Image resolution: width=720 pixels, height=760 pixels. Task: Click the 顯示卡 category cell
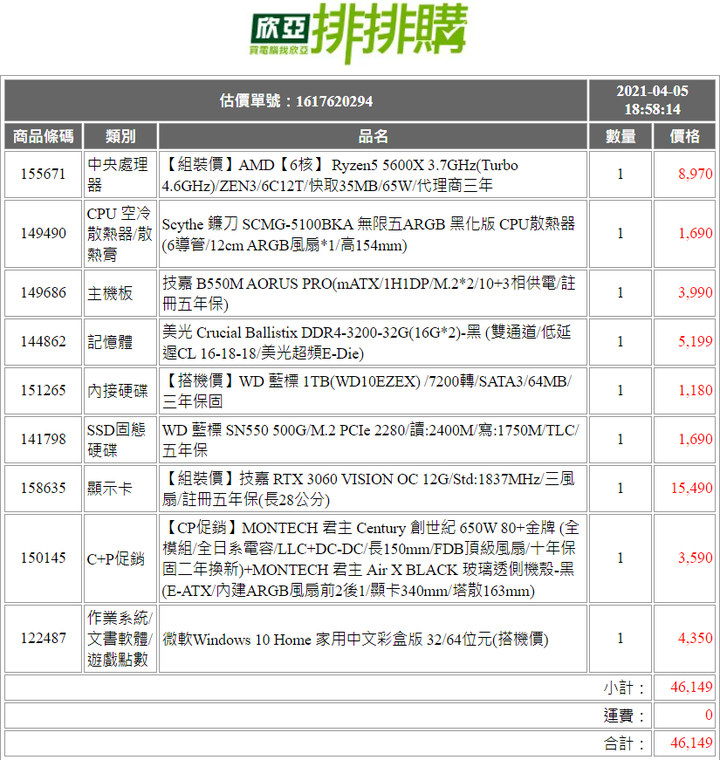tap(120, 488)
